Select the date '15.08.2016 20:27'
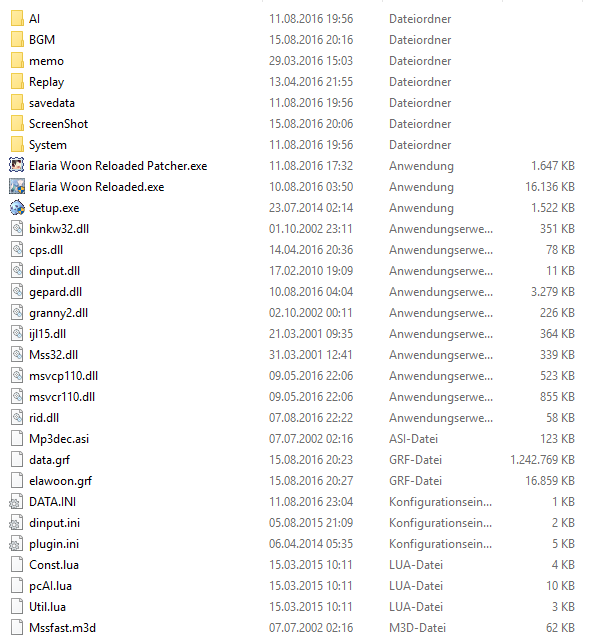606x641 pixels. point(311,481)
